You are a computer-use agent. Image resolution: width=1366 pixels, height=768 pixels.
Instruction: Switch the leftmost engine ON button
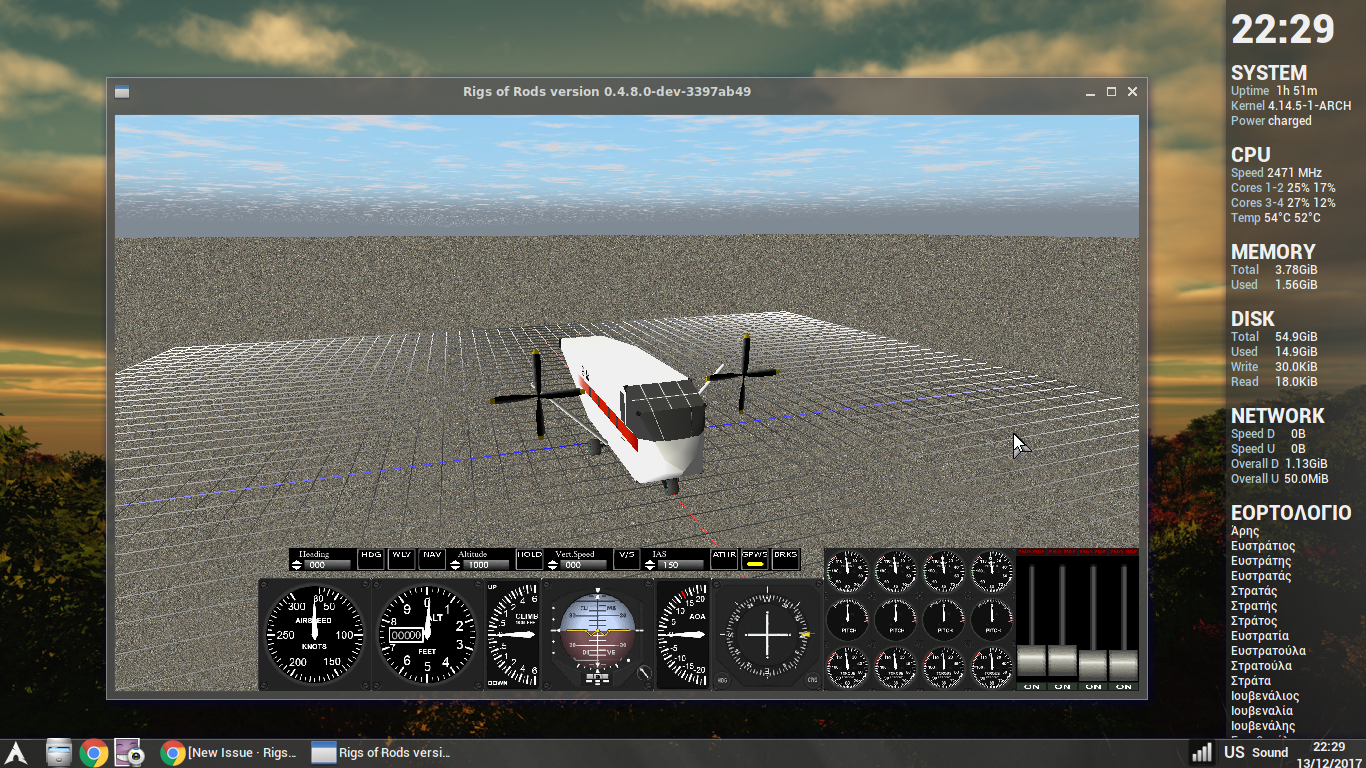[x=1032, y=686]
